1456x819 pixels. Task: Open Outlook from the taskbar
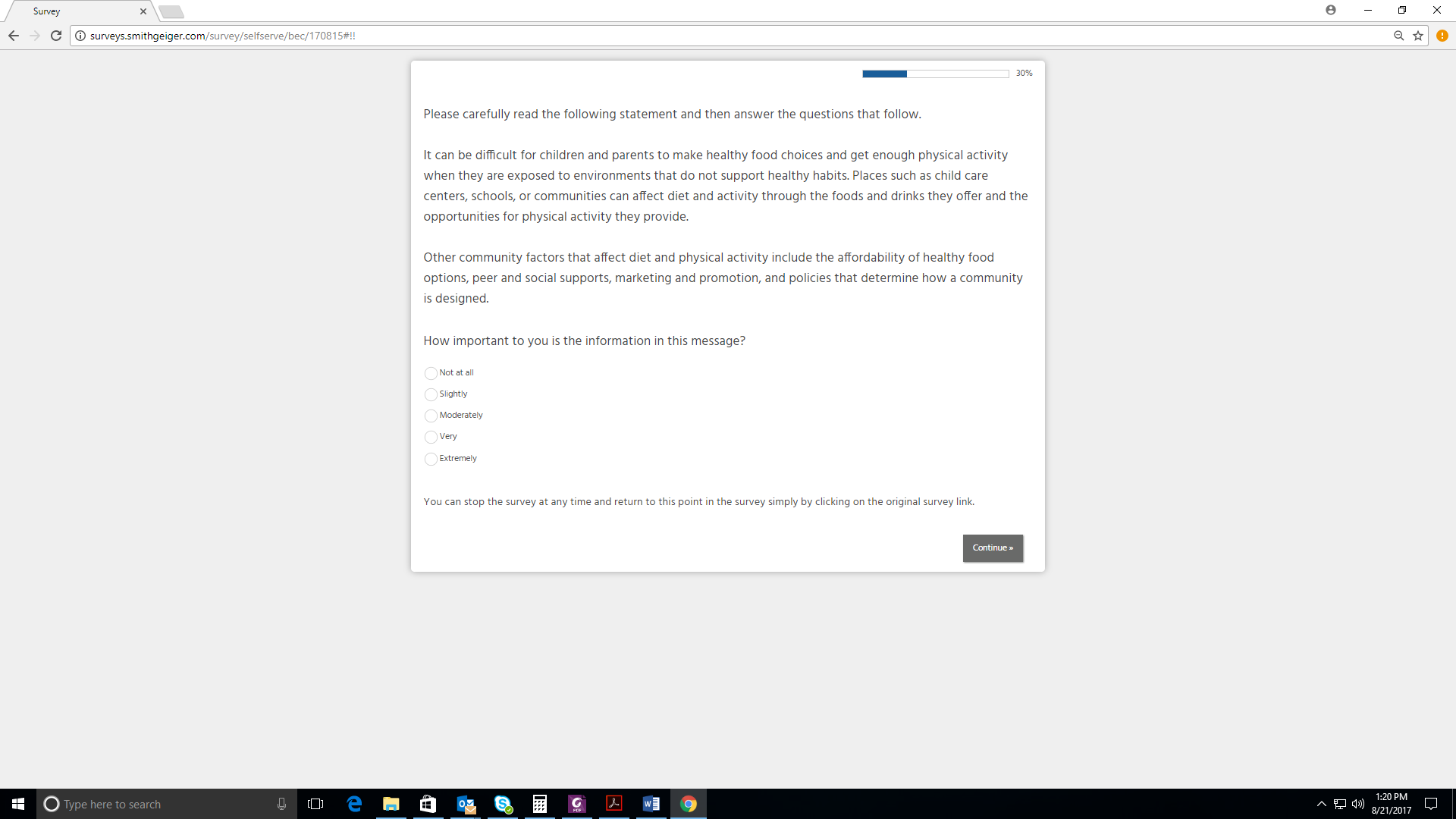(466, 804)
